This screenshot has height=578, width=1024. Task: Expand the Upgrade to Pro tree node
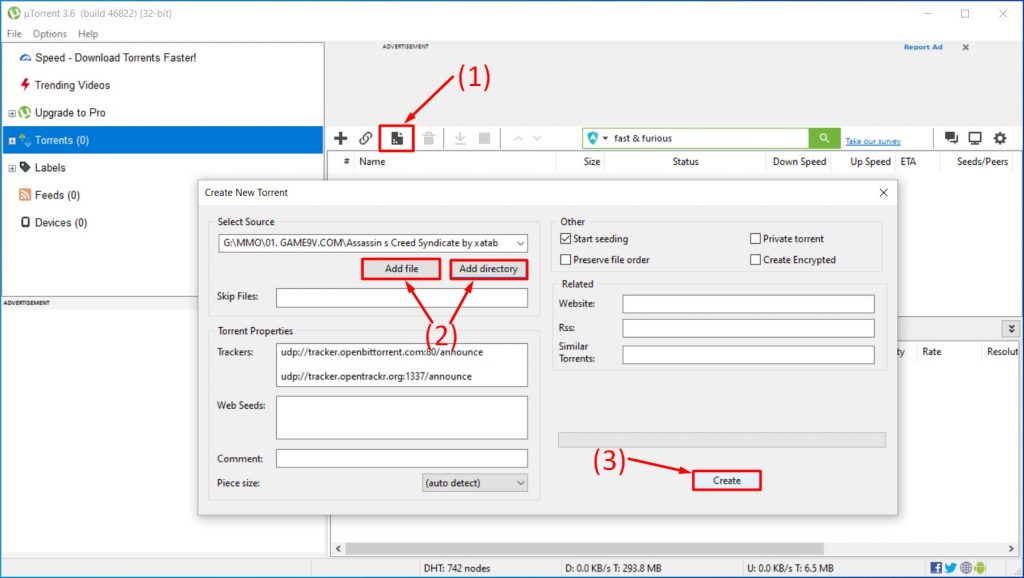click(12, 113)
